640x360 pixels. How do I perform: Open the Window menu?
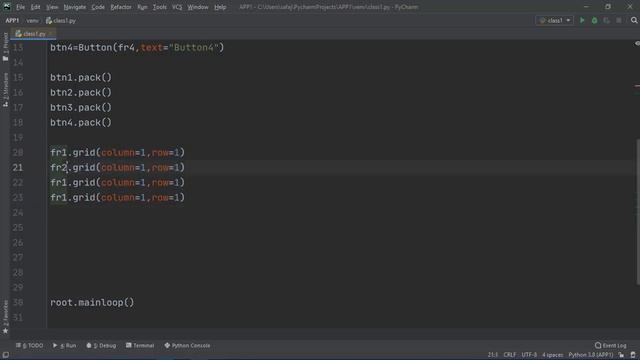coord(198,7)
